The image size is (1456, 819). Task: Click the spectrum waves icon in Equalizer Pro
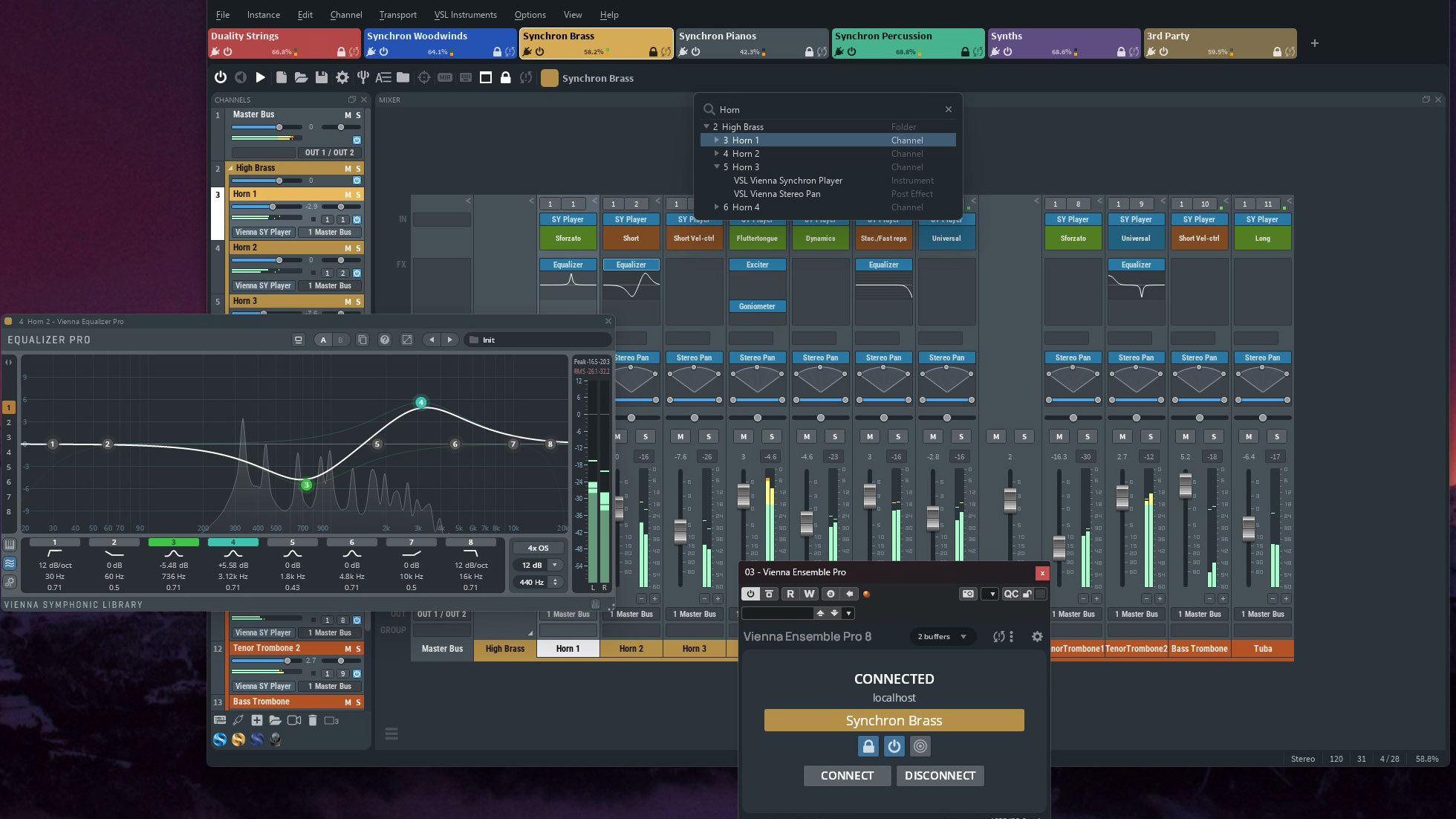10,563
